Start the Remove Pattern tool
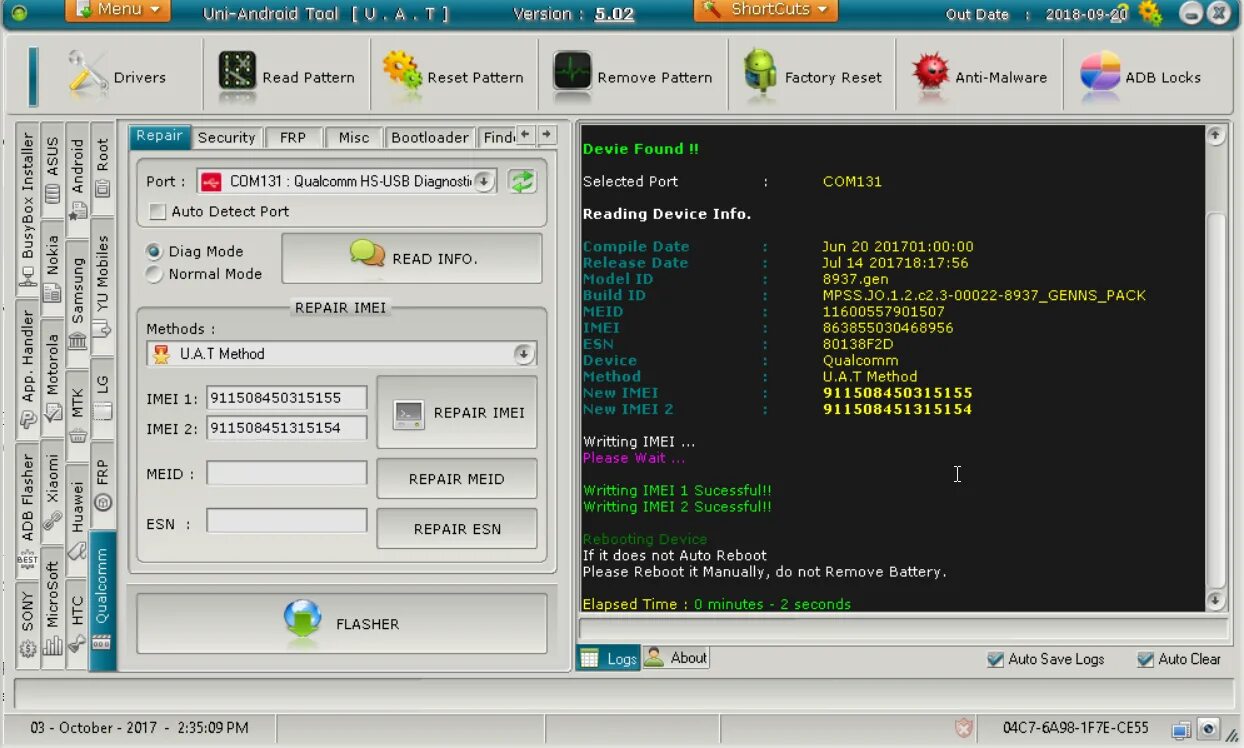 tap(632, 77)
